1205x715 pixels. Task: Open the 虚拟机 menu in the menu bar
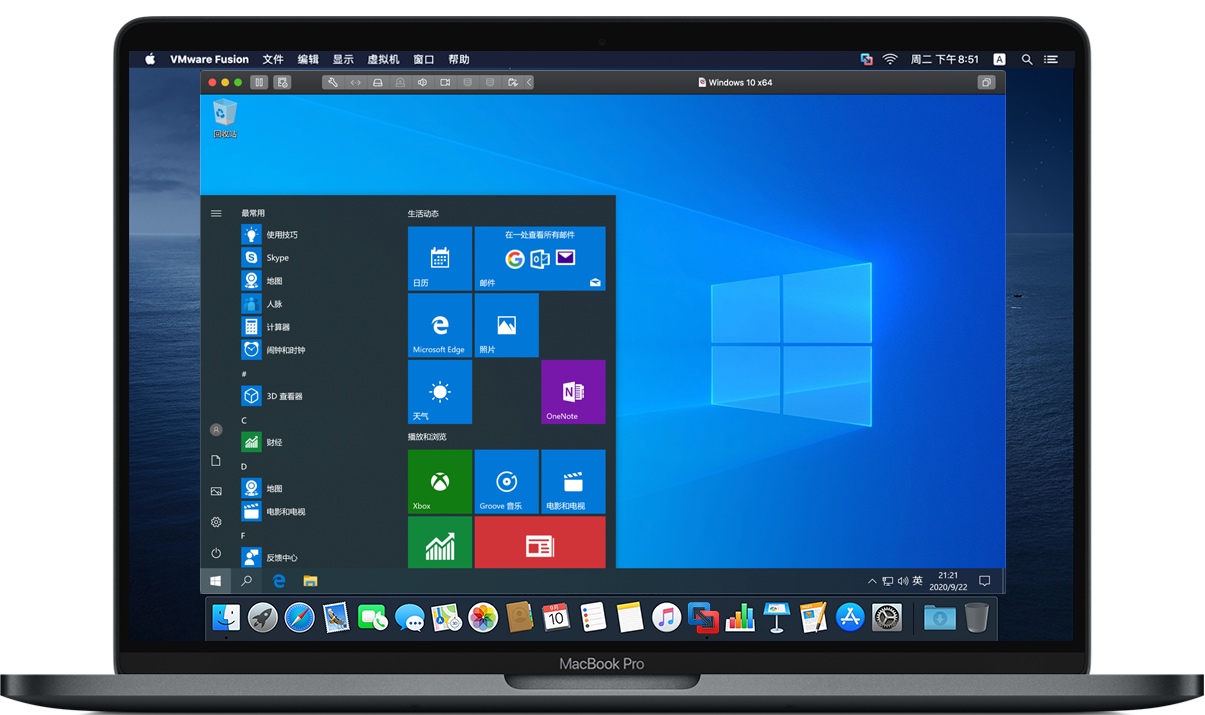[383, 60]
